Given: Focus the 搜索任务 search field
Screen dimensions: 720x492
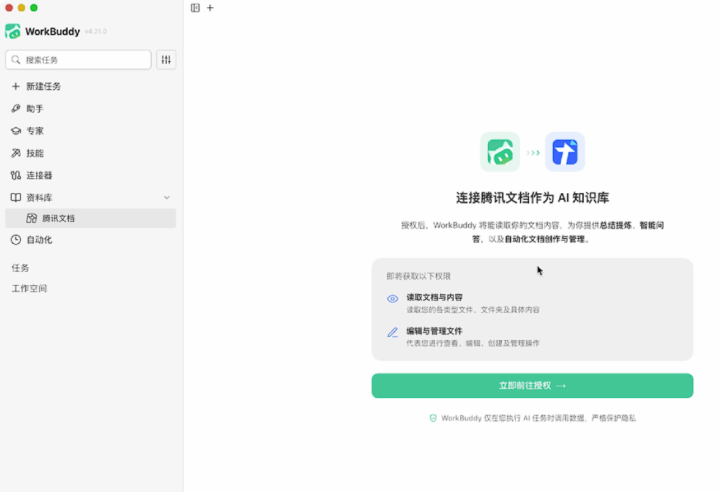Looking at the screenshot, I should [x=79, y=60].
